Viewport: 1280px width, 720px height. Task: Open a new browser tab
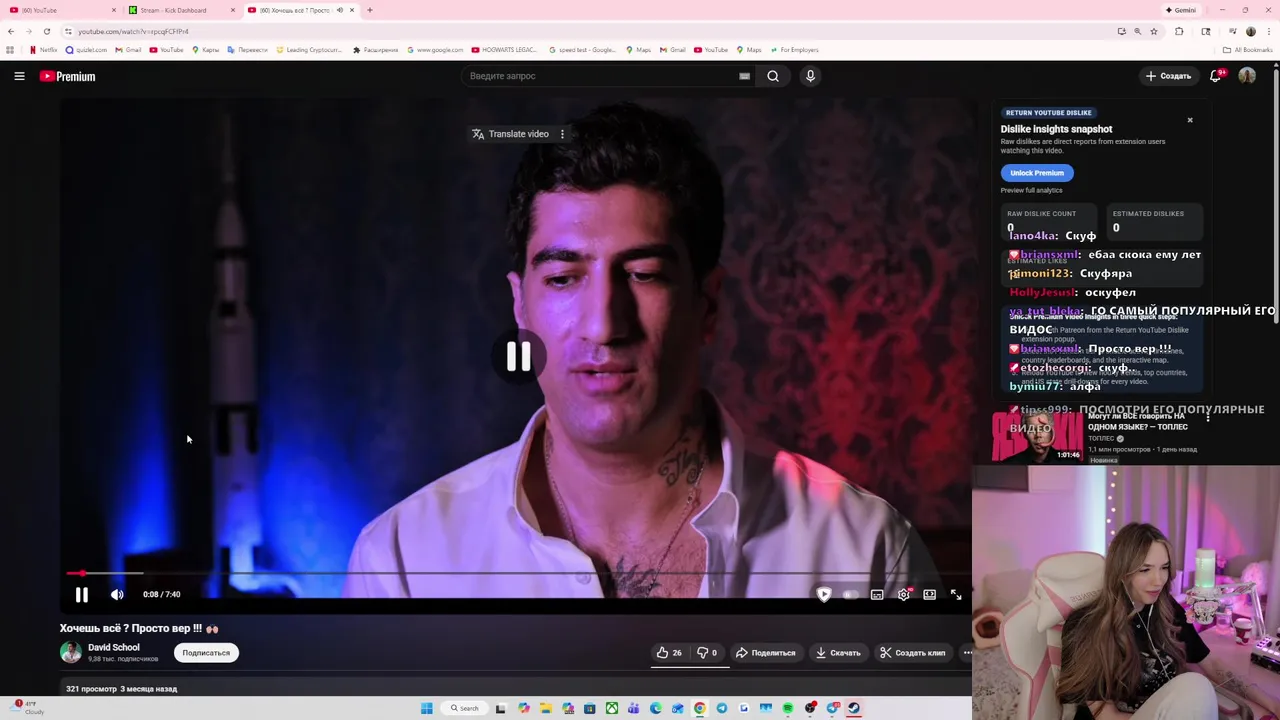tap(370, 10)
